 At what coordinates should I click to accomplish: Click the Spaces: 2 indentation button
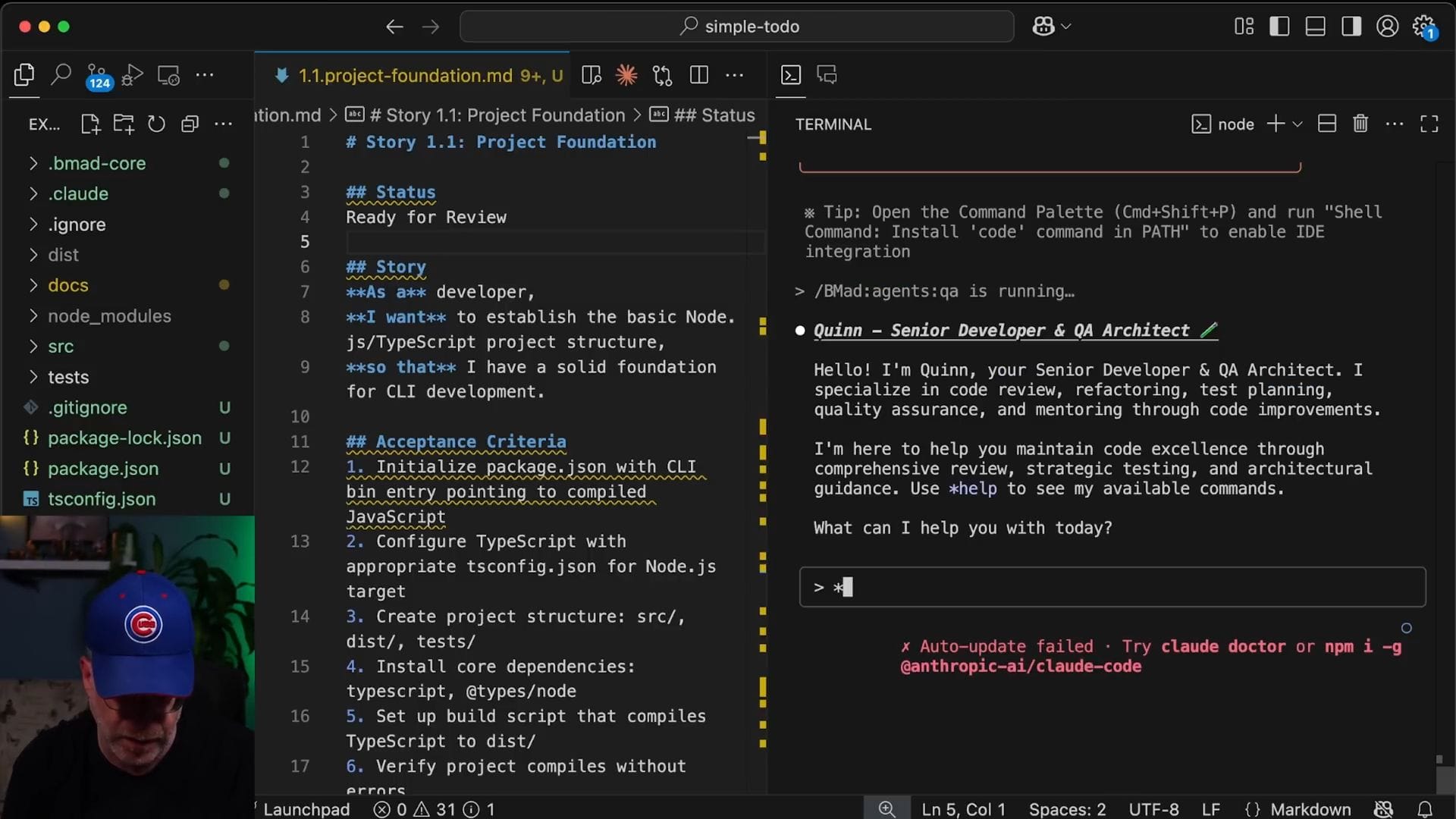point(1067,809)
